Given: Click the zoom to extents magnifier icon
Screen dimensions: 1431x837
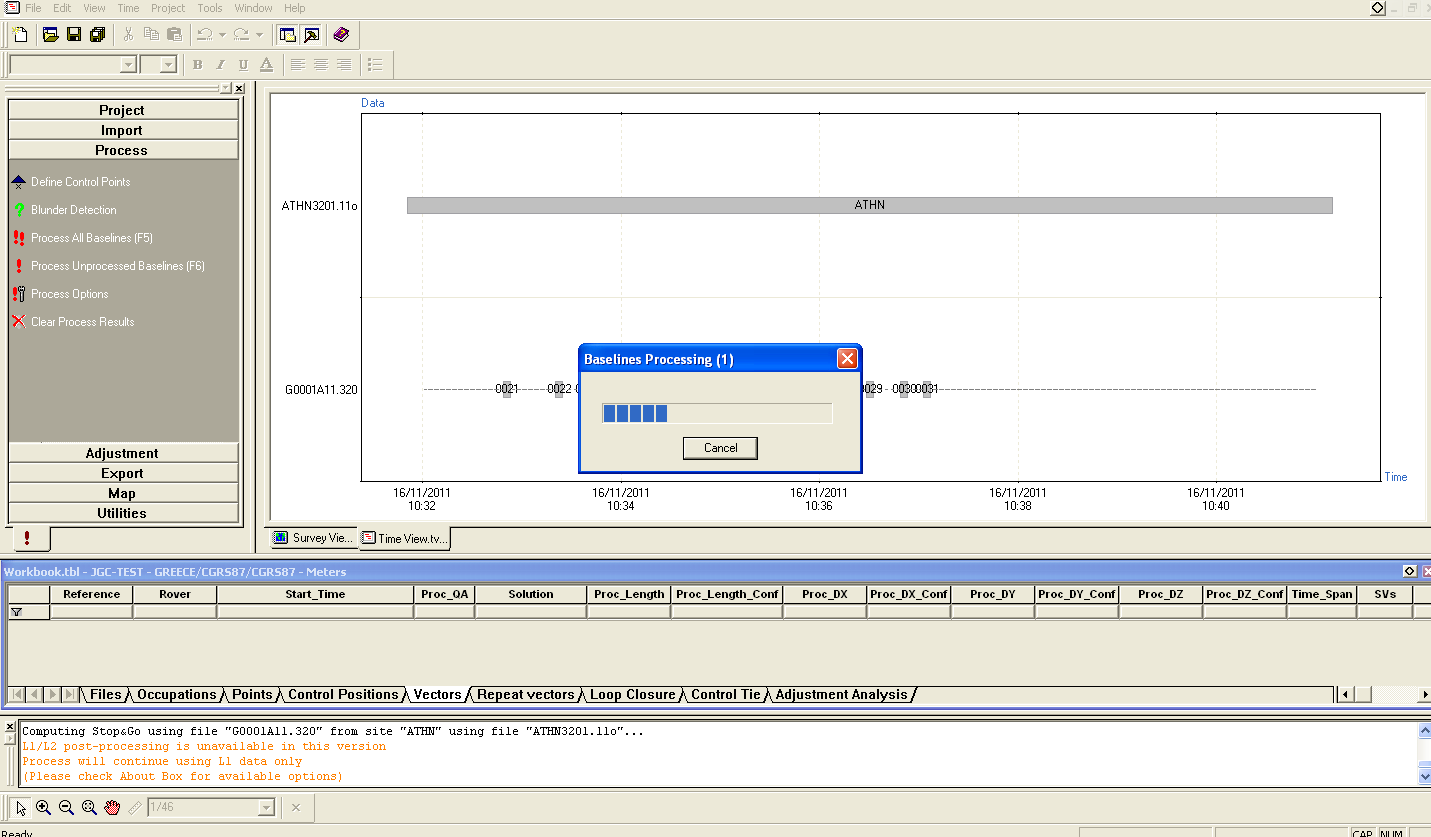Looking at the screenshot, I should coord(89,808).
